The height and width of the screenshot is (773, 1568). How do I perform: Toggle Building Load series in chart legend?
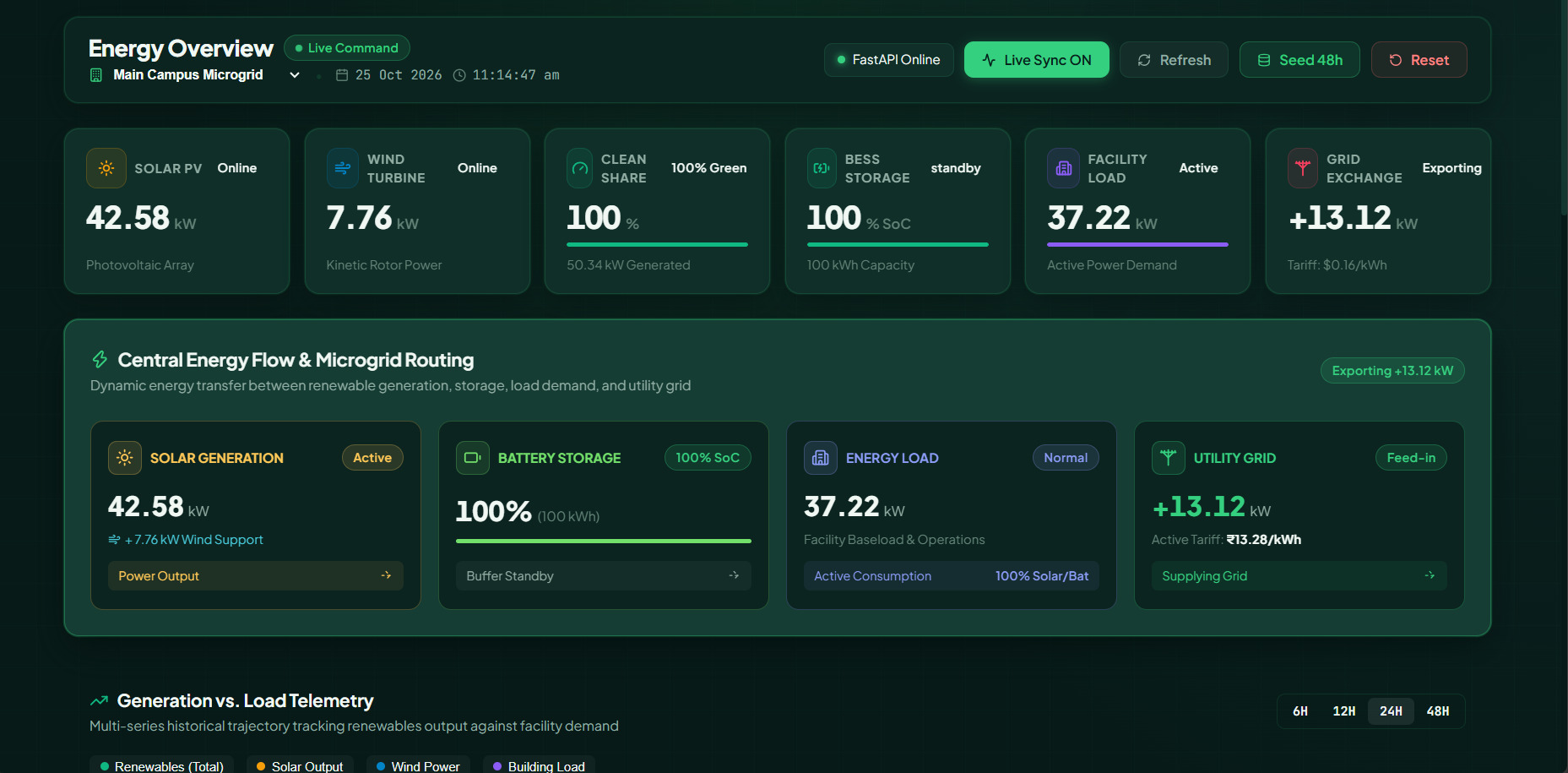pos(539,765)
